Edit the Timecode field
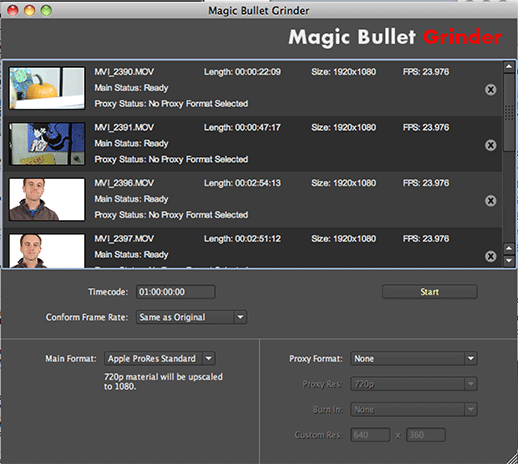 [176, 292]
